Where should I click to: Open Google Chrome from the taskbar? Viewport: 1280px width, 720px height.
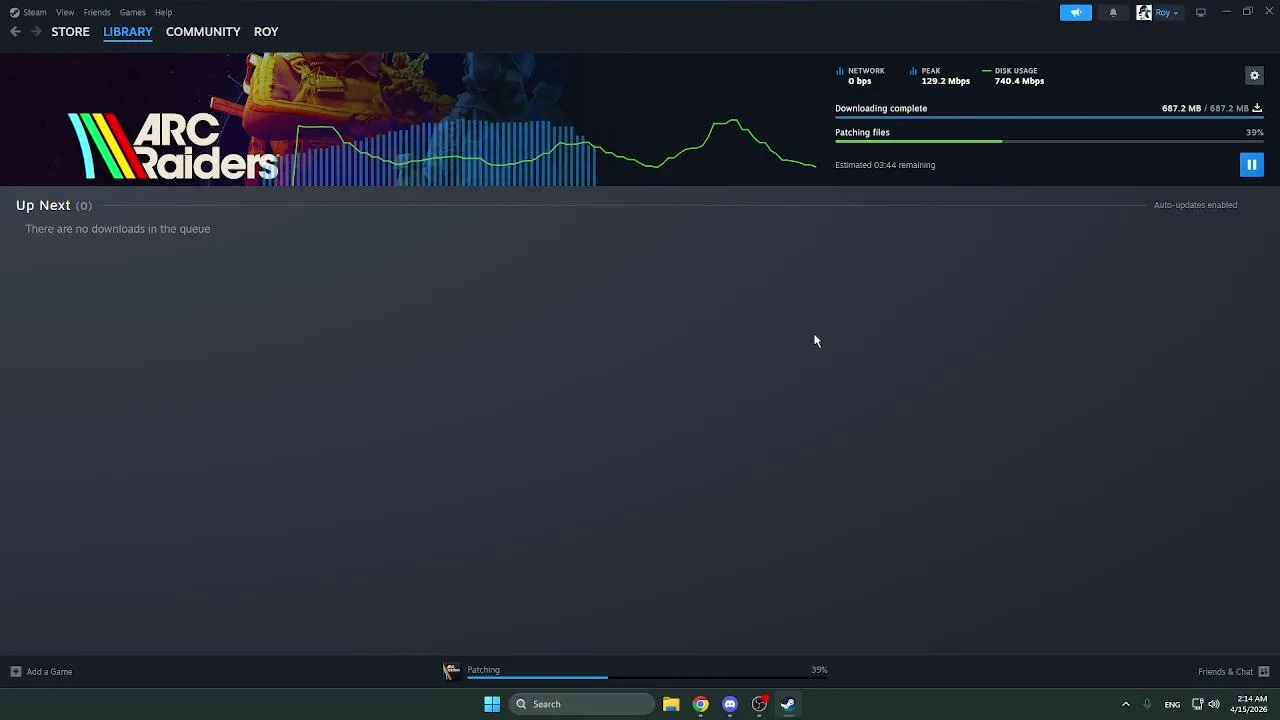click(x=701, y=704)
